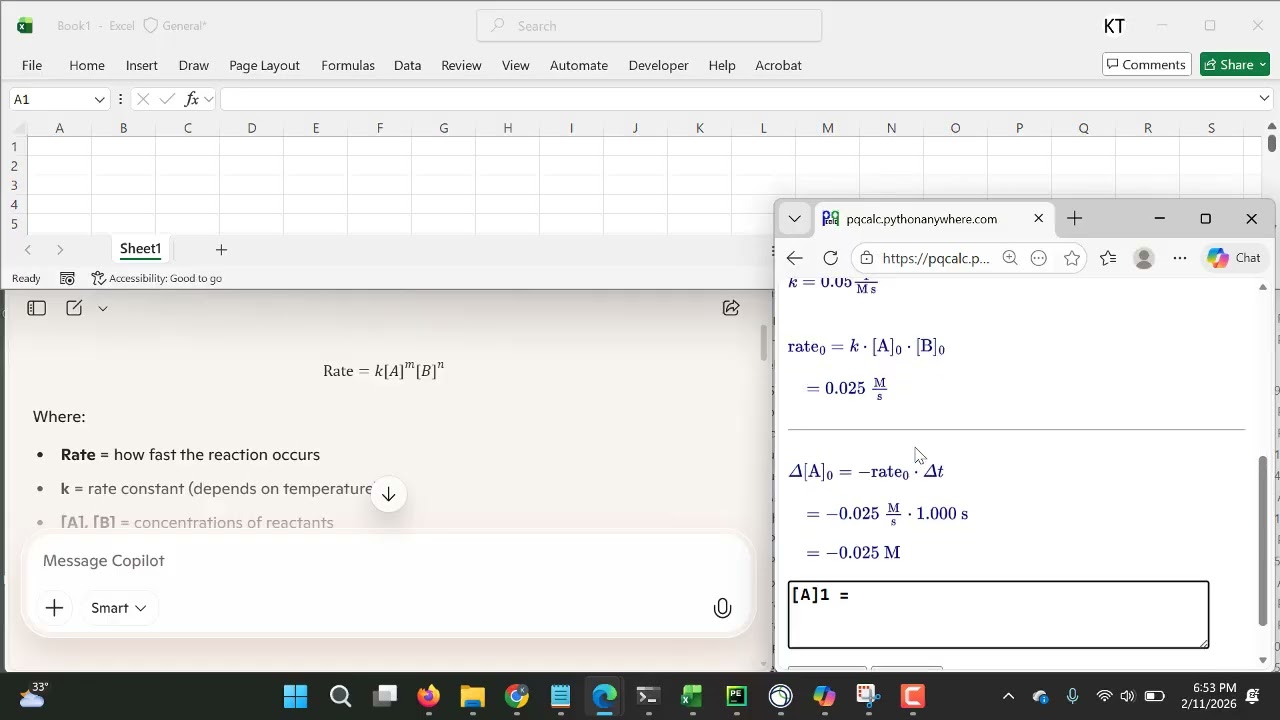Open the Data ribbon tab
Image resolution: width=1280 pixels, height=720 pixels.
tap(407, 65)
